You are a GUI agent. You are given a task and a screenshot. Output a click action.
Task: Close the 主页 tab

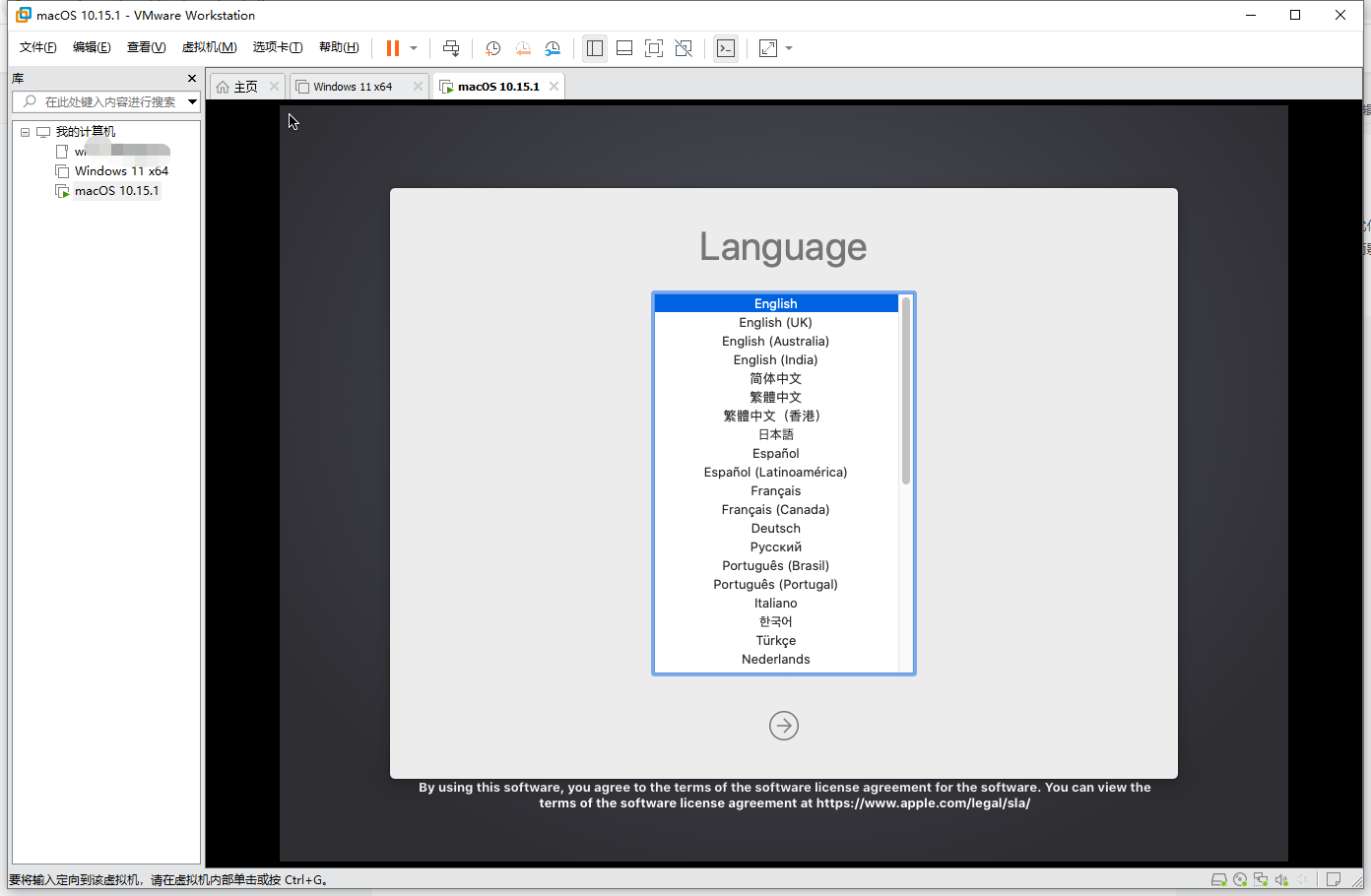point(275,87)
